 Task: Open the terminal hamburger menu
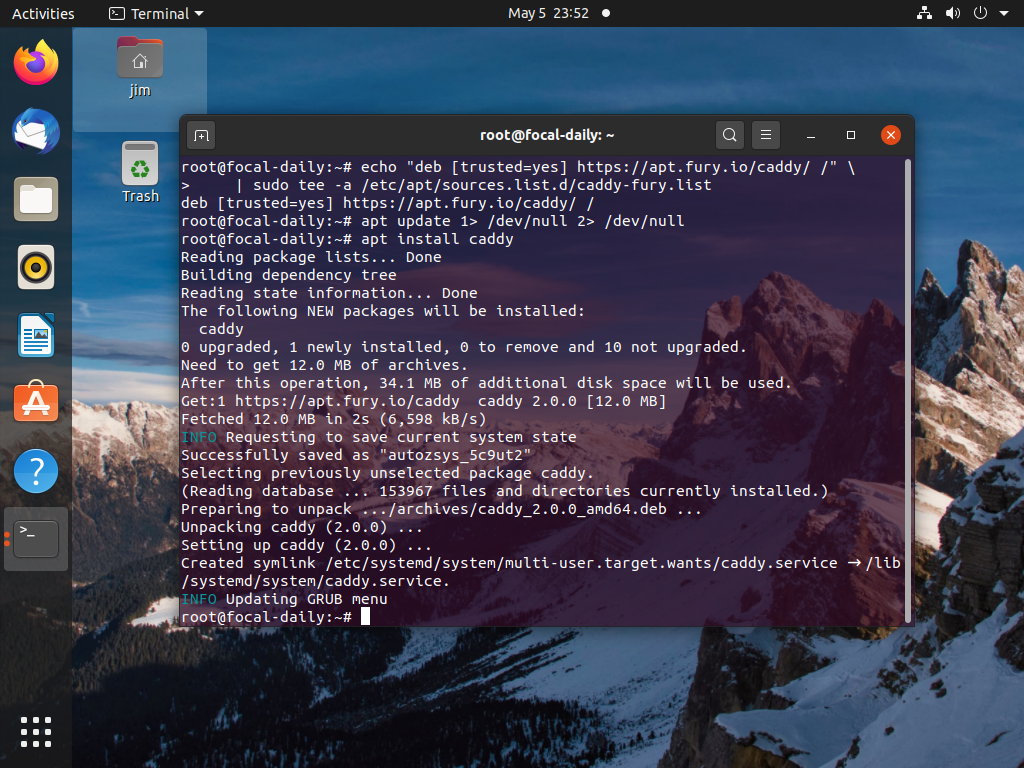[765, 134]
